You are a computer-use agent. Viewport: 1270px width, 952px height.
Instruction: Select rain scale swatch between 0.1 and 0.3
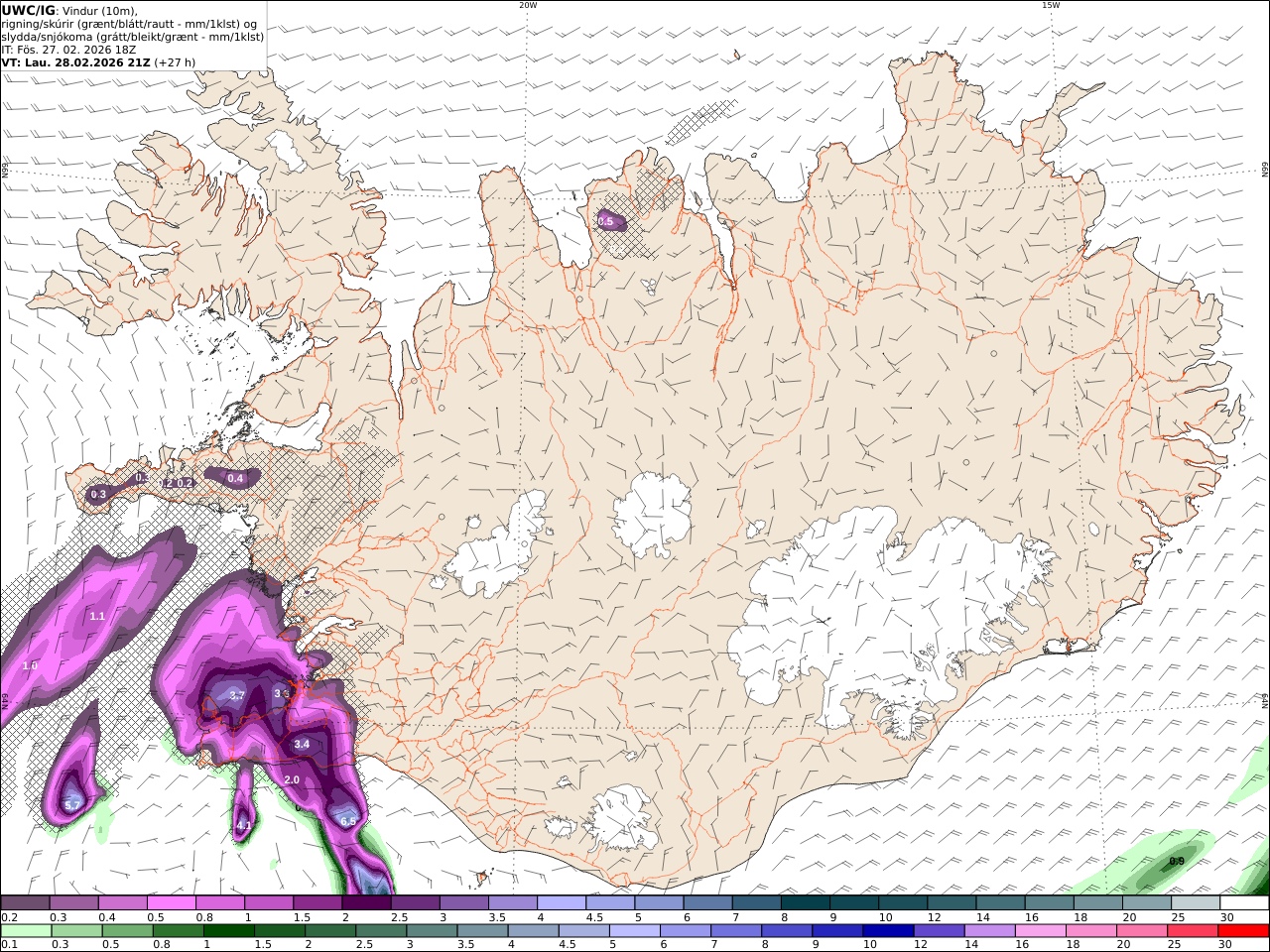(27, 931)
